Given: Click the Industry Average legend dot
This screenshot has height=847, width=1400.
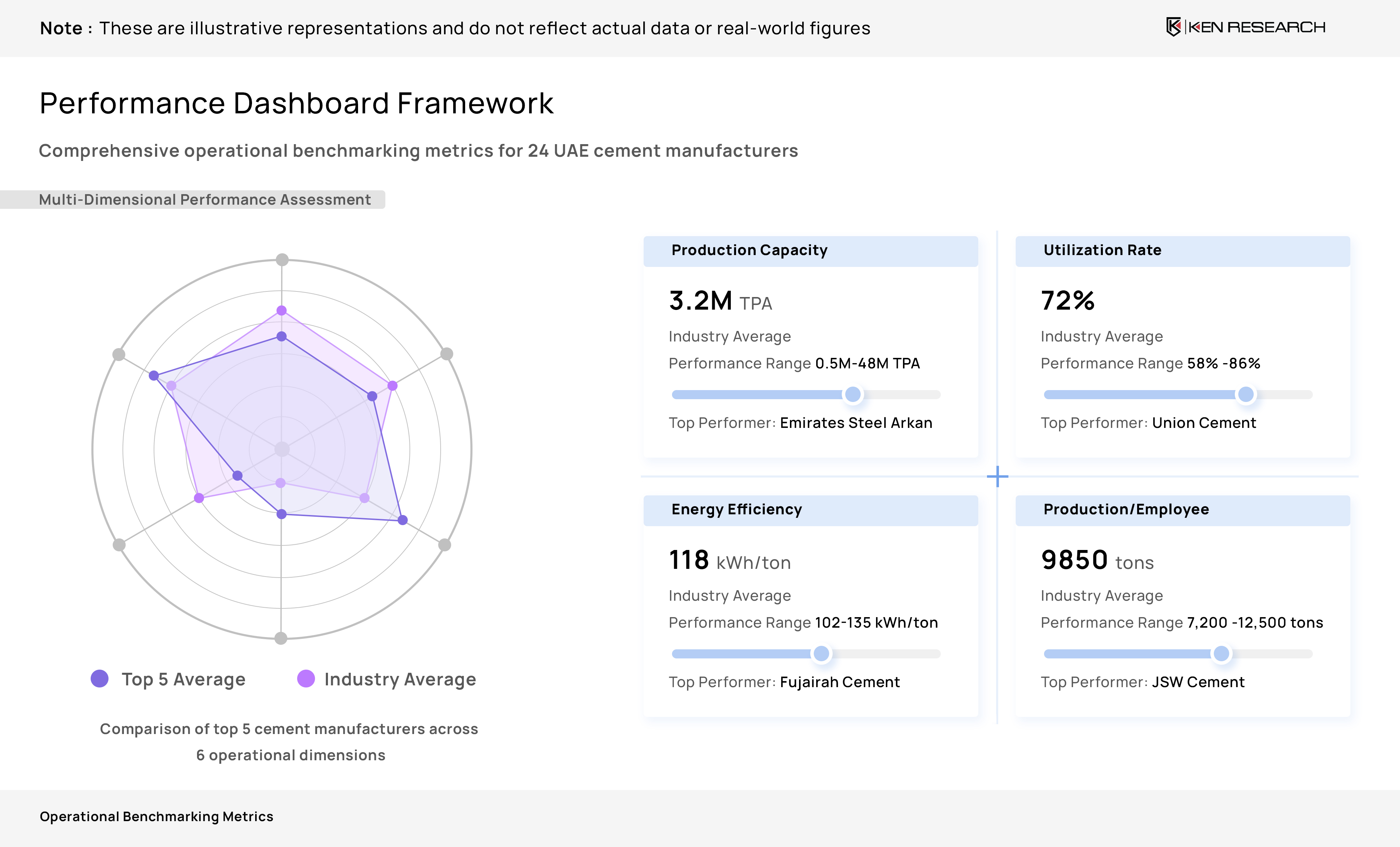Looking at the screenshot, I should (x=306, y=678).
